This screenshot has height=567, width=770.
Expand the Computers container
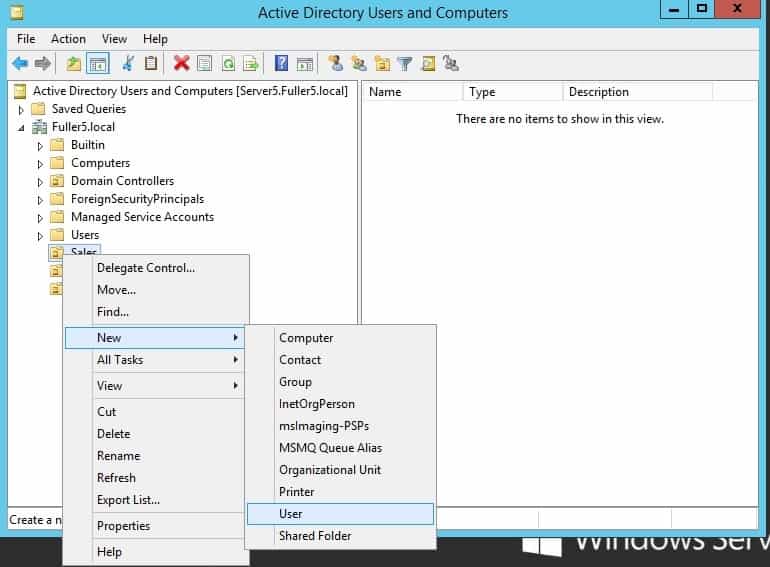[x=40, y=164]
